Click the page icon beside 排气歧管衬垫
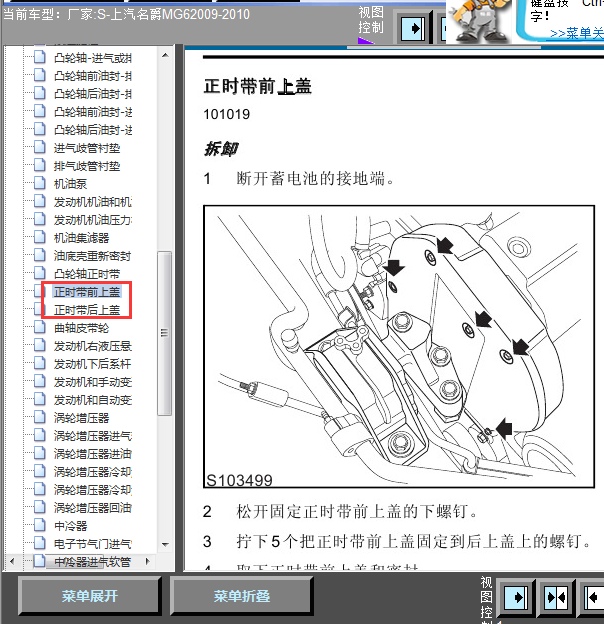 [x=39, y=165]
